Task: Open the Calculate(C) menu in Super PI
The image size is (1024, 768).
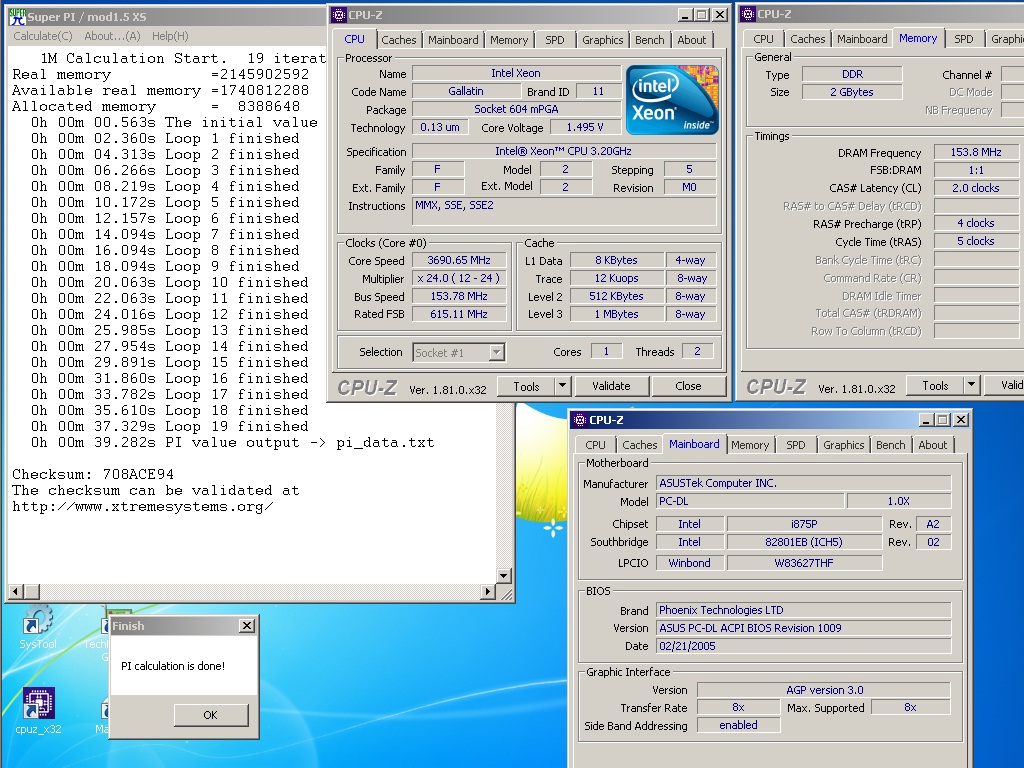Action: tap(42, 36)
